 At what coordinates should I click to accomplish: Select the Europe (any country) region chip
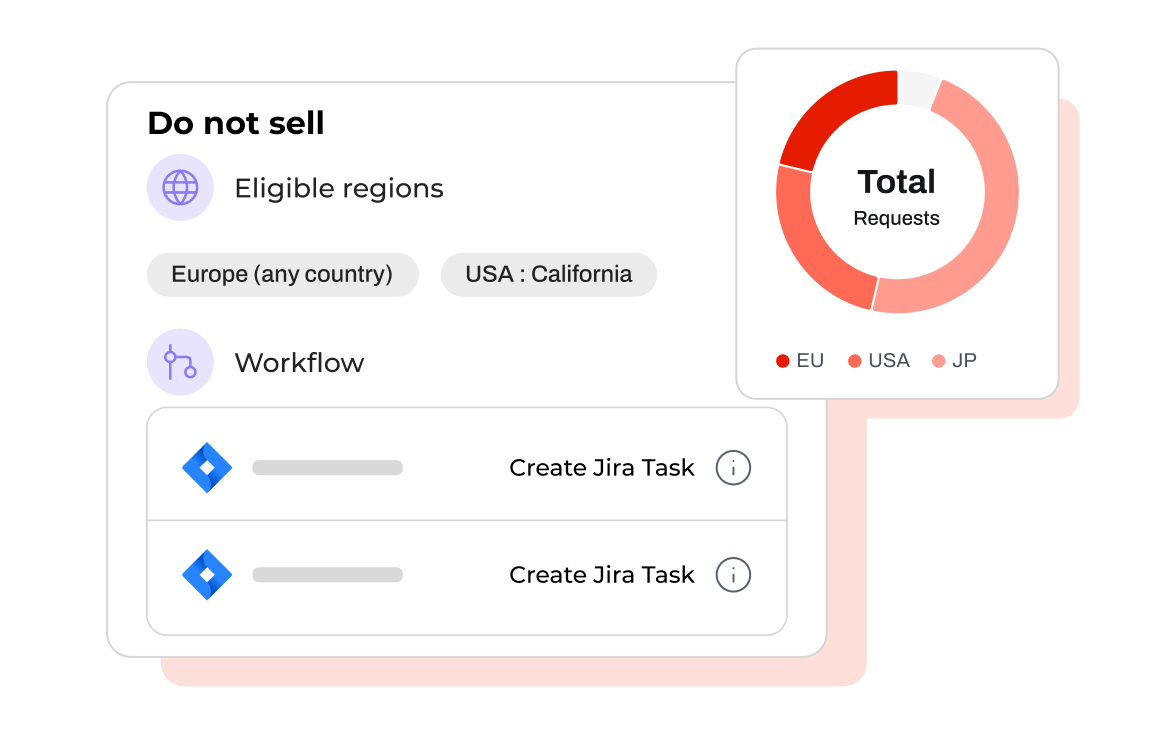[x=282, y=274]
